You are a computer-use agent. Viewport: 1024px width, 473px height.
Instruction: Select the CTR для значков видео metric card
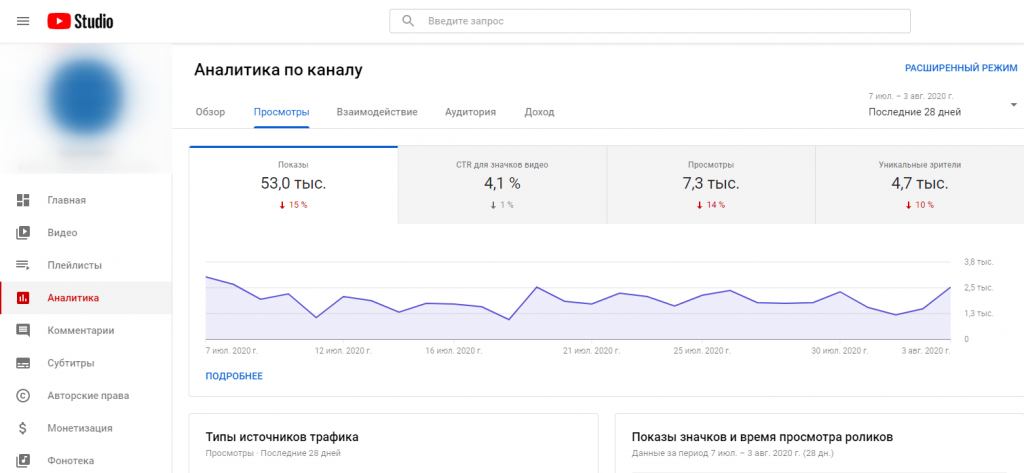502,184
